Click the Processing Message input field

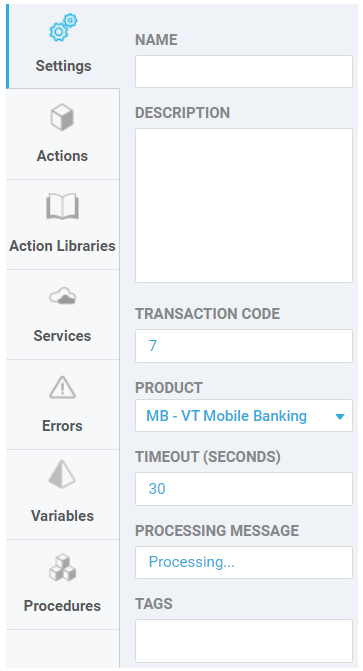pyautogui.click(x=244, y=562)
